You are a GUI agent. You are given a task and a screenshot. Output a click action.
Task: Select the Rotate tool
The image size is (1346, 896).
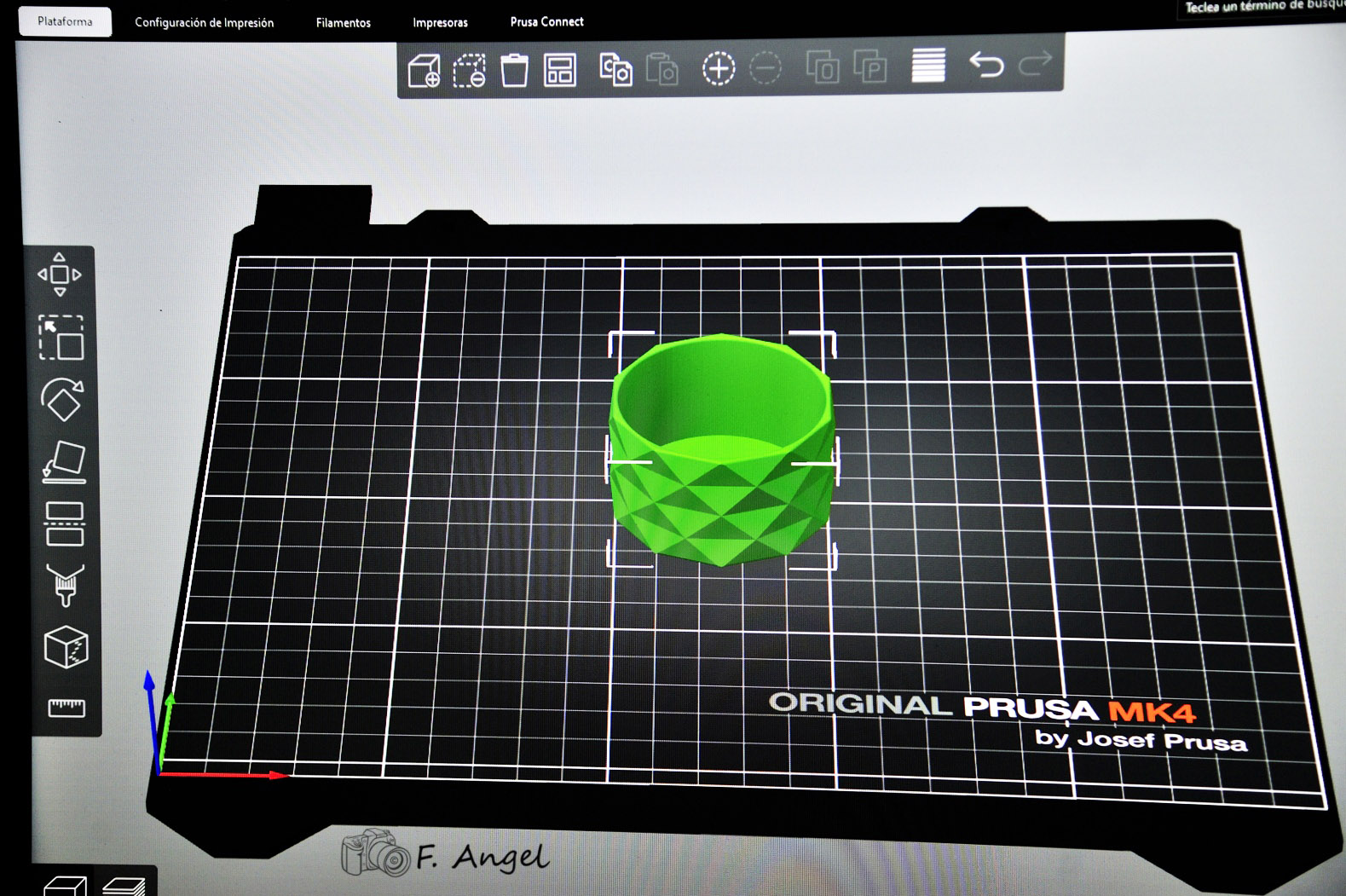62,400
